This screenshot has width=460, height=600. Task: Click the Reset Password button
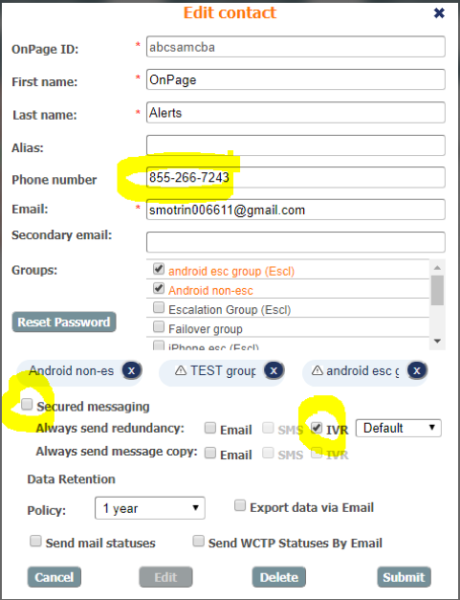(x=64, y=322)
